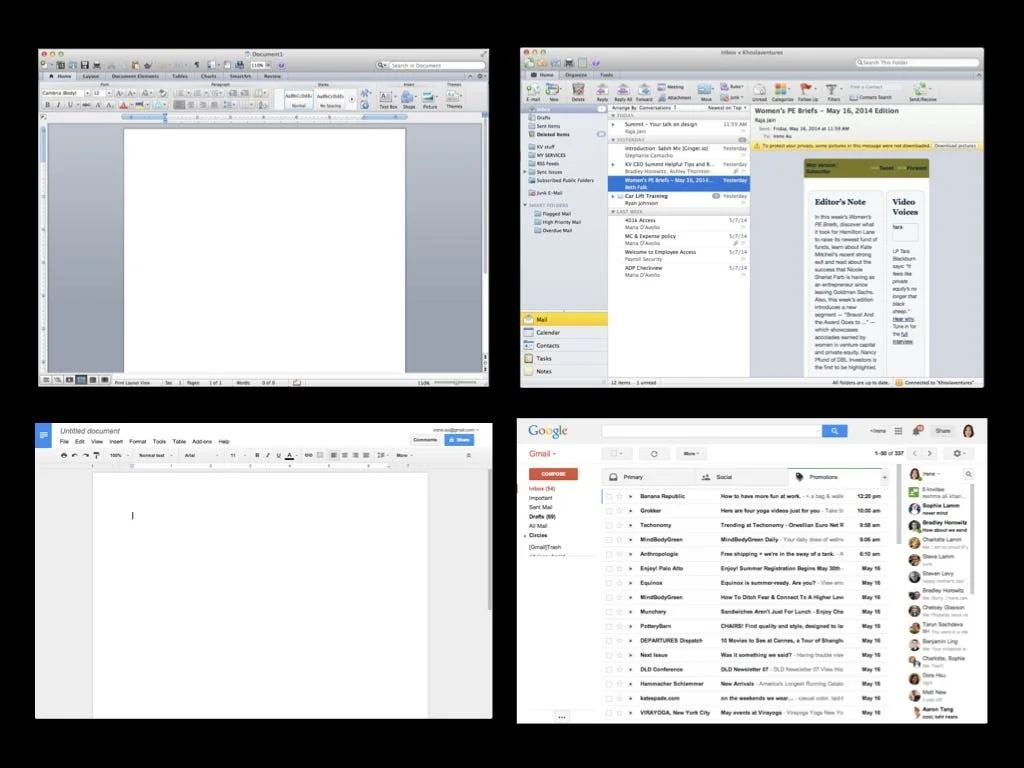The height and width of the screenshot is (768, 1024).
Task: Click the Delete trash icon in Outlook
Action: tap(578, 91)
